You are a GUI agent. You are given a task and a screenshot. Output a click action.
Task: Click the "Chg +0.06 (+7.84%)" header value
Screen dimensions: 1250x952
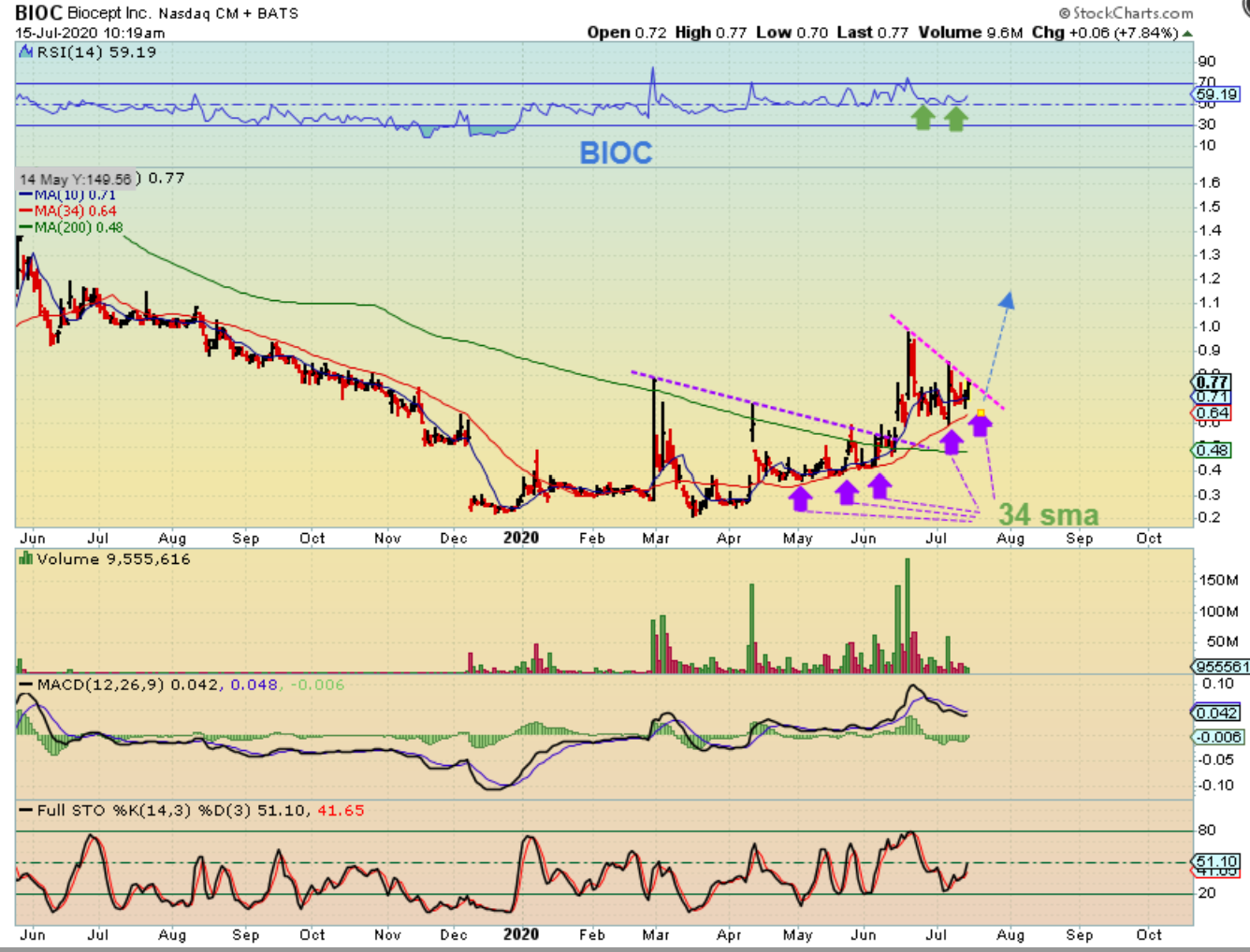(x=1105, y=33)
